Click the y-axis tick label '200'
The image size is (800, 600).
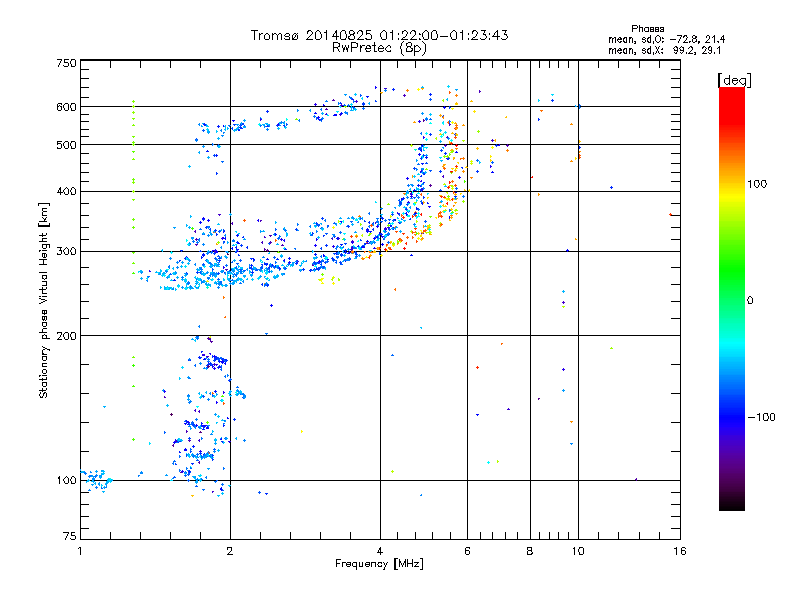point(66,336)
